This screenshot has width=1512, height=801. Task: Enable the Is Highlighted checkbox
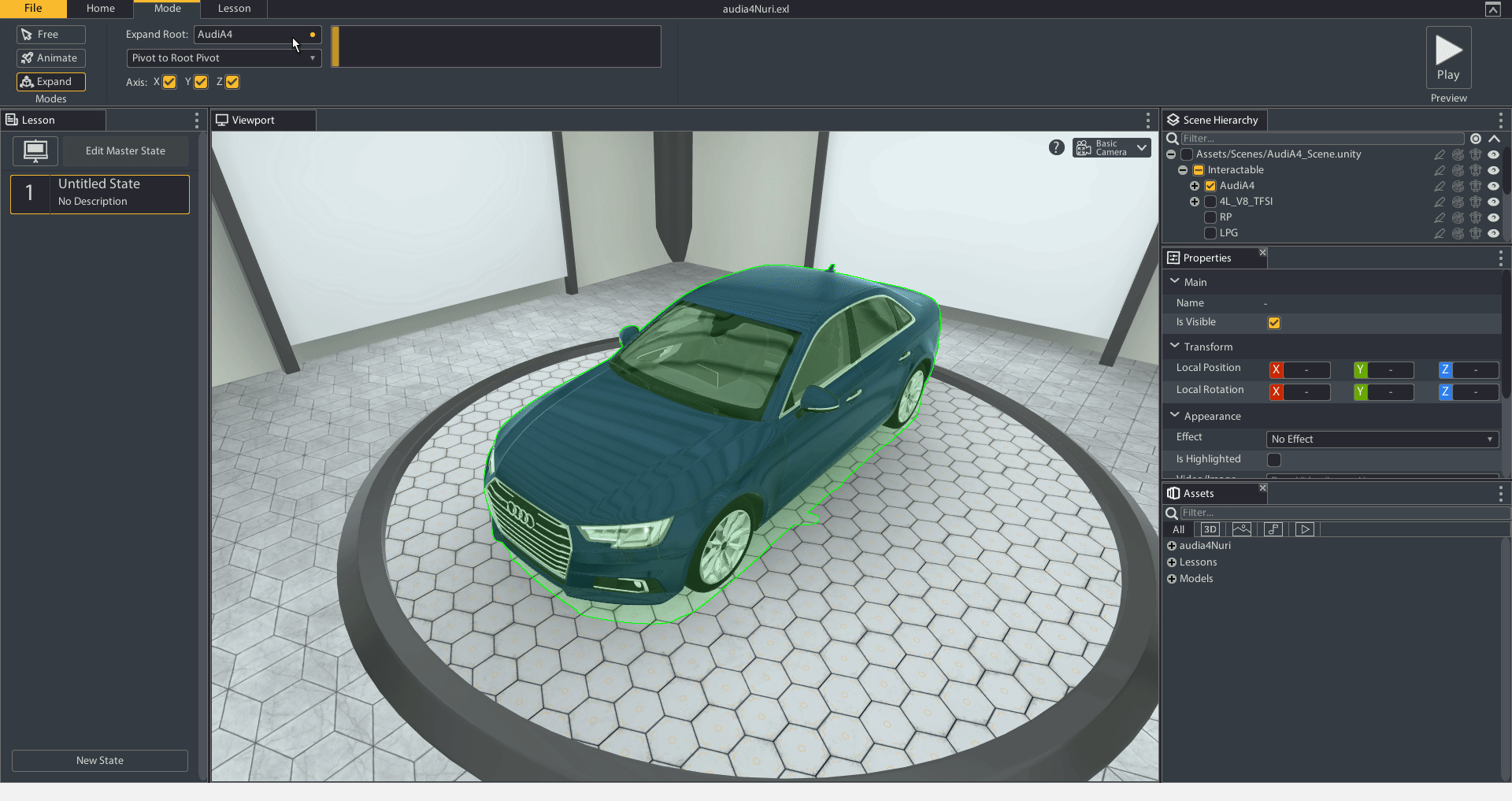coord(1274,460)
